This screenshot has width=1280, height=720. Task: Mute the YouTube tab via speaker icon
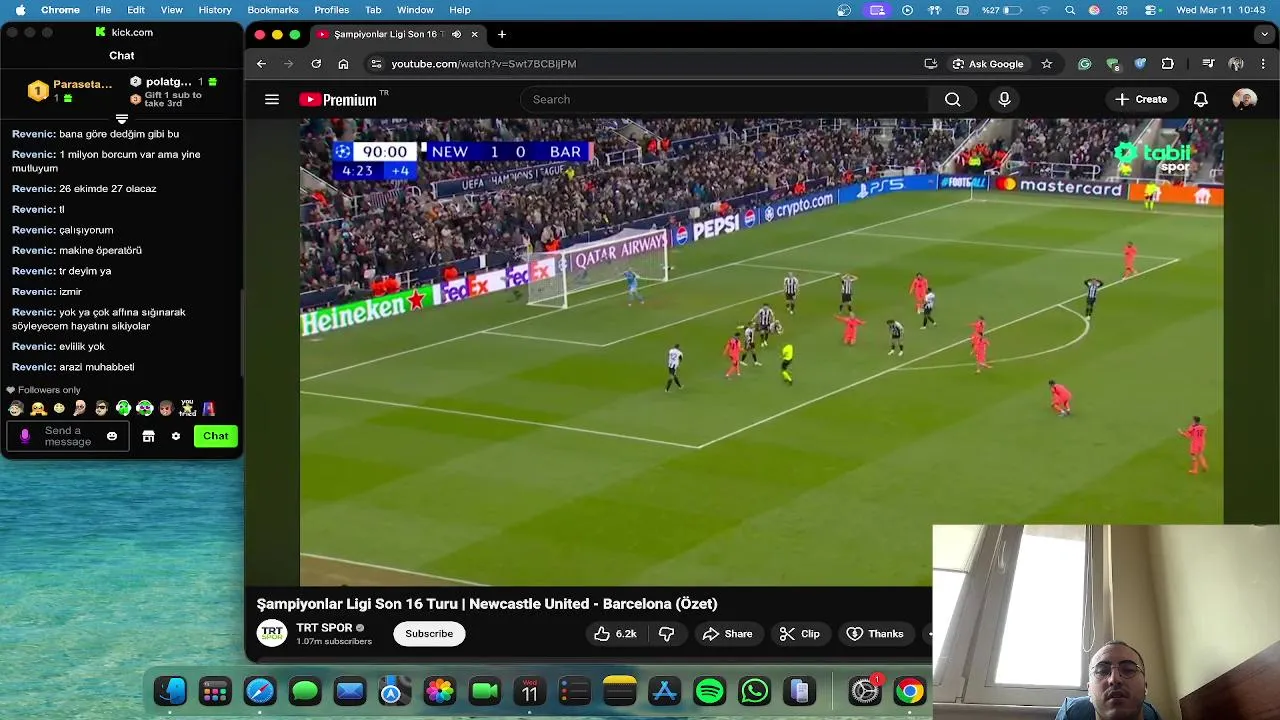456,34
